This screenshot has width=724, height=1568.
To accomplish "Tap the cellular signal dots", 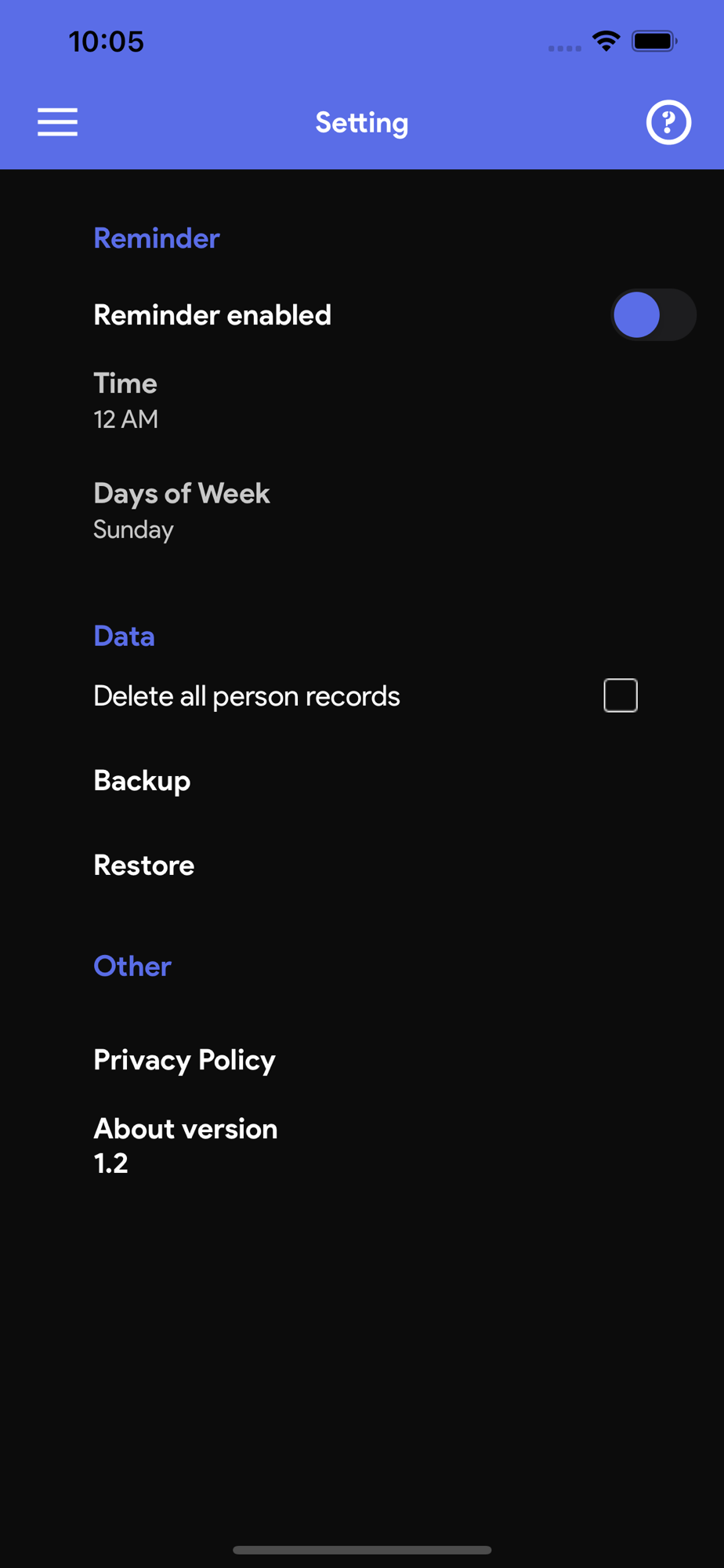I will point(564,49).
